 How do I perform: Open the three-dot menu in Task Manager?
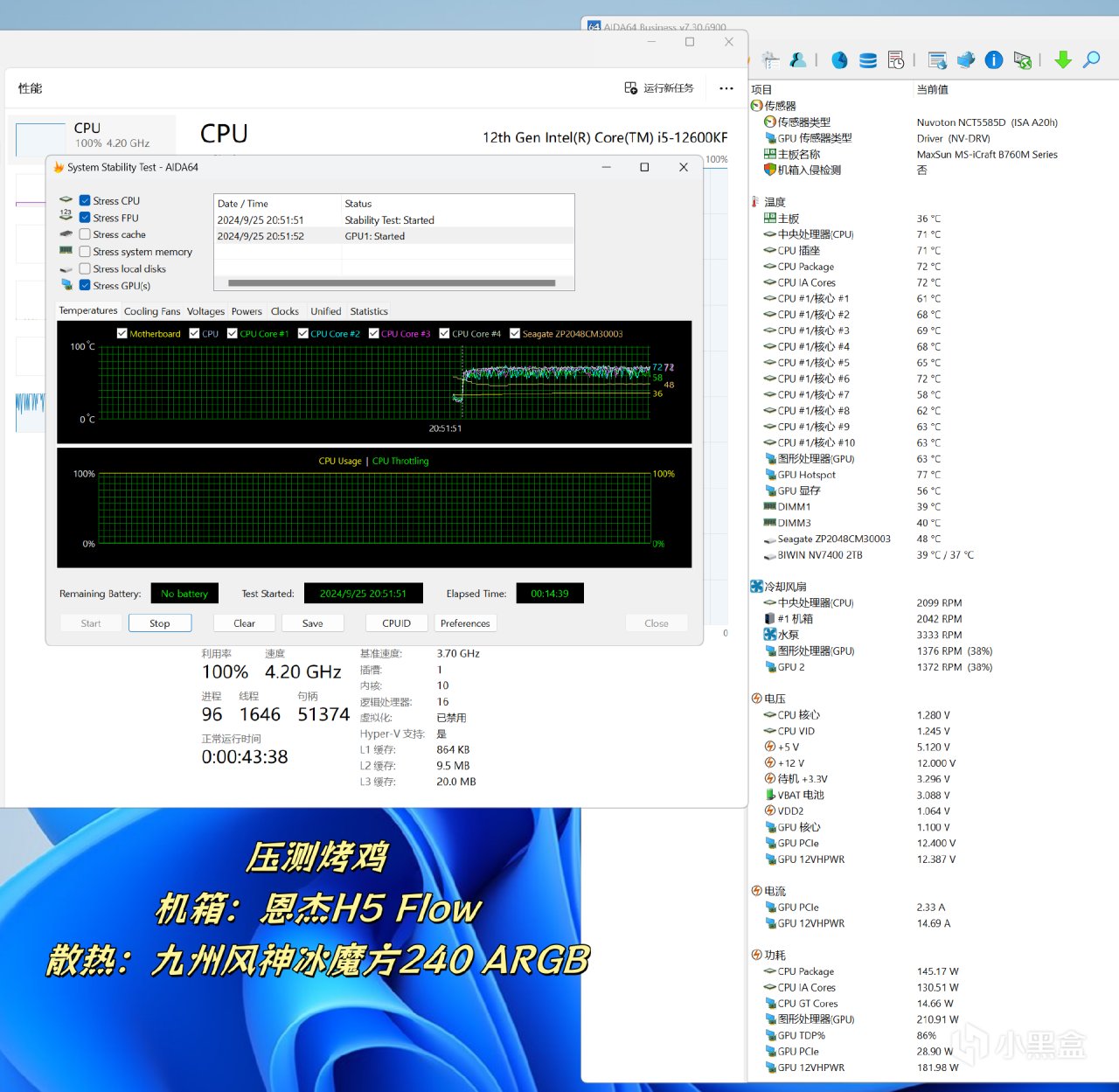tap(726, 88)
